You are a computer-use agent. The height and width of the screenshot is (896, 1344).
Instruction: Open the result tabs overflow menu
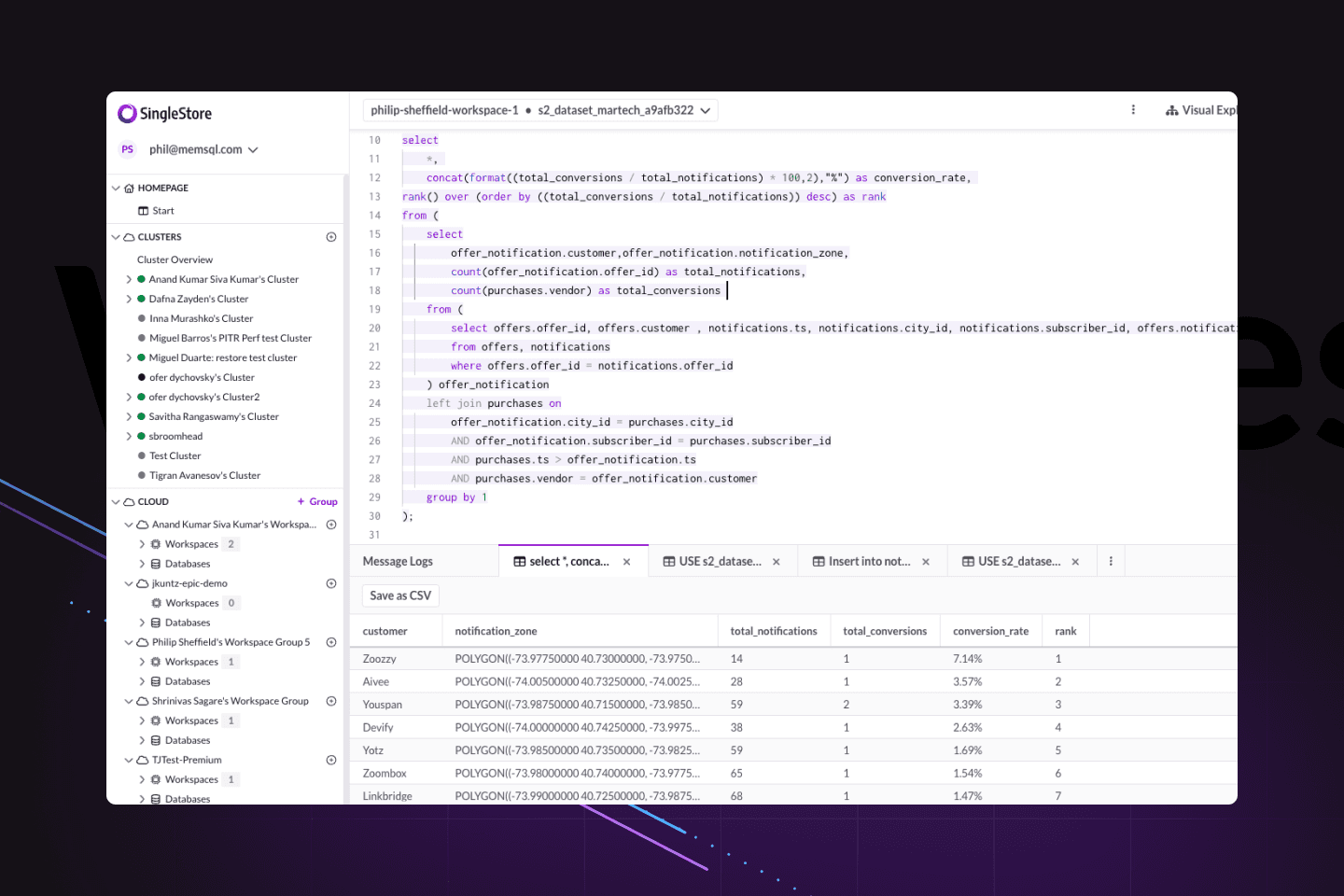click(x=1111, y=562)
